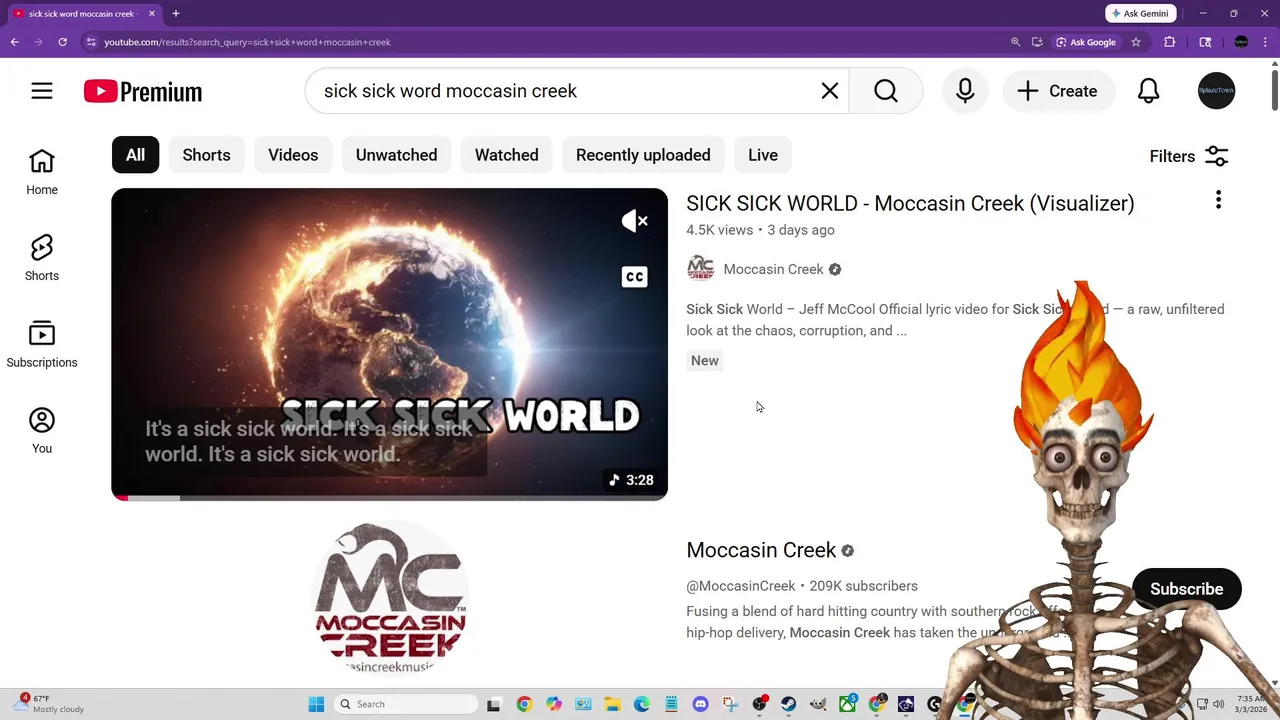Click the magnifying glass search button
Image resolution: width=1280 pixels, height=720 pixels.
[x=886, y=91]
